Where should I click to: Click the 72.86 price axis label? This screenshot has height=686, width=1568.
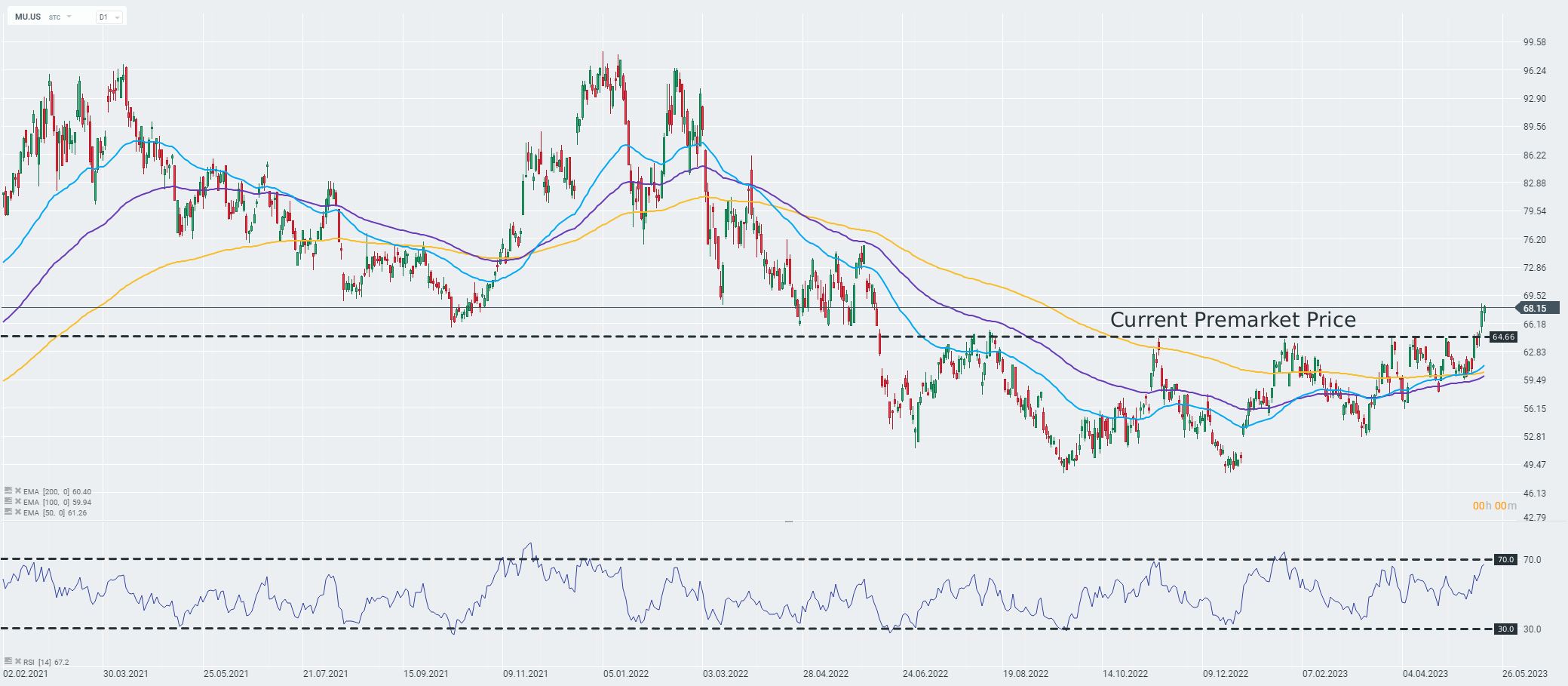tap(1535, 268)
